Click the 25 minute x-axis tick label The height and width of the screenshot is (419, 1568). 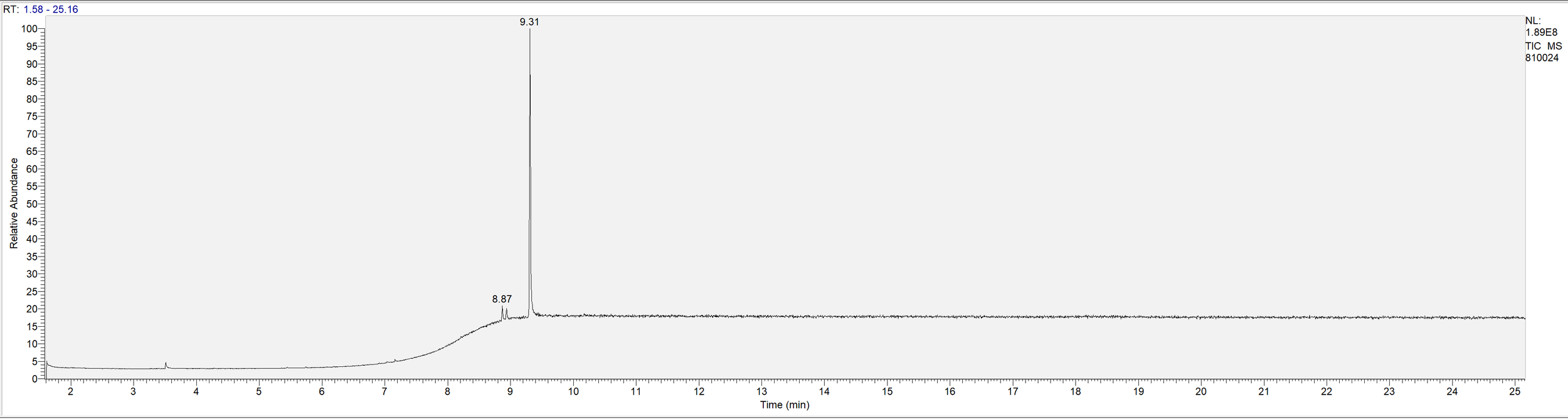(1515, 391)
